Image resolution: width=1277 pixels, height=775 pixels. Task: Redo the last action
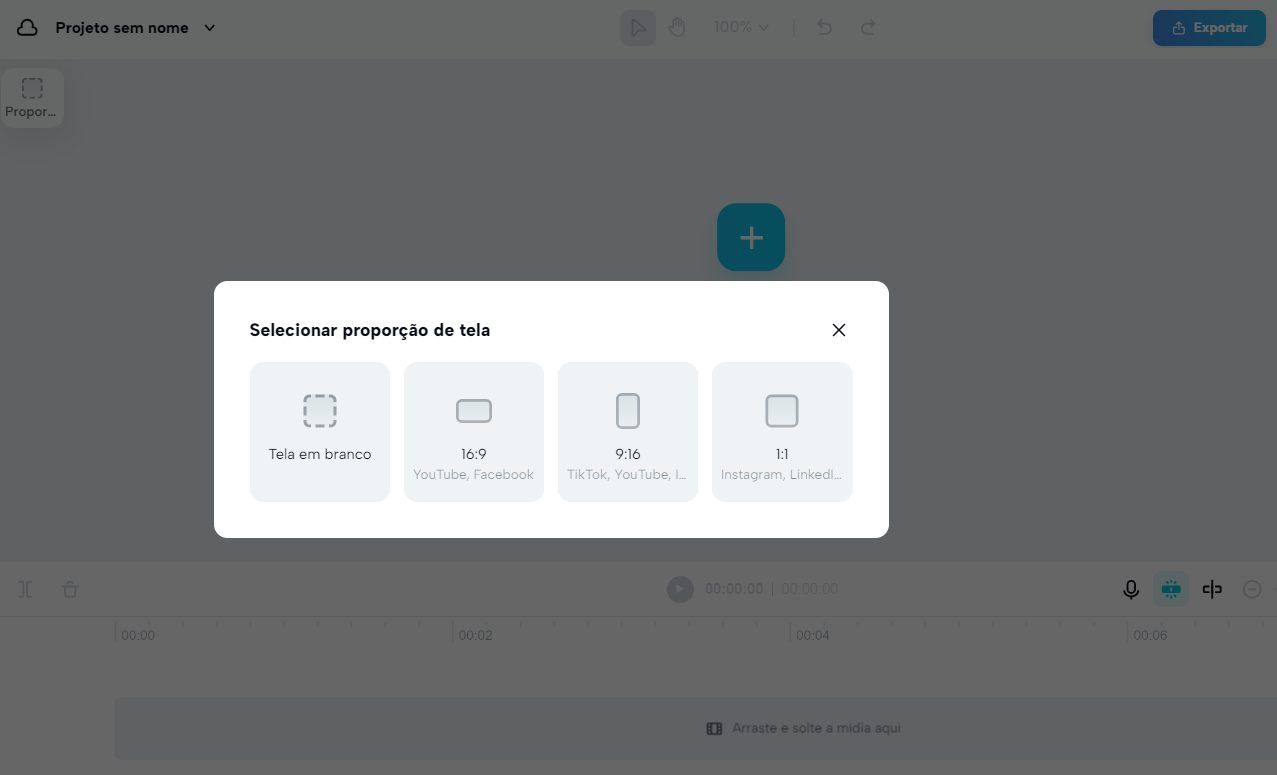pos(868,27)
